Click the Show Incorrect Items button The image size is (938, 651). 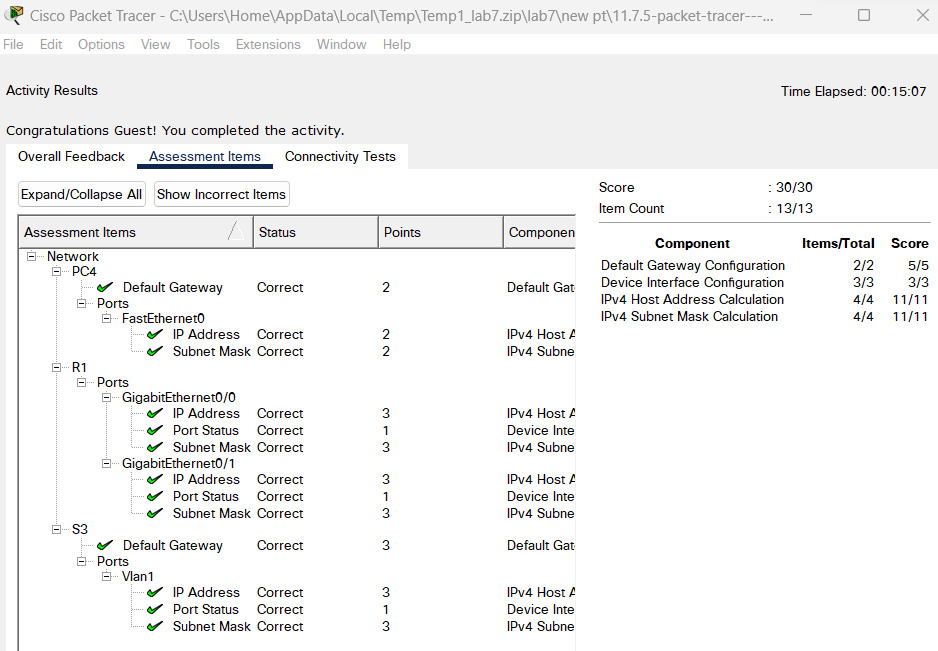tap(221, 194)
